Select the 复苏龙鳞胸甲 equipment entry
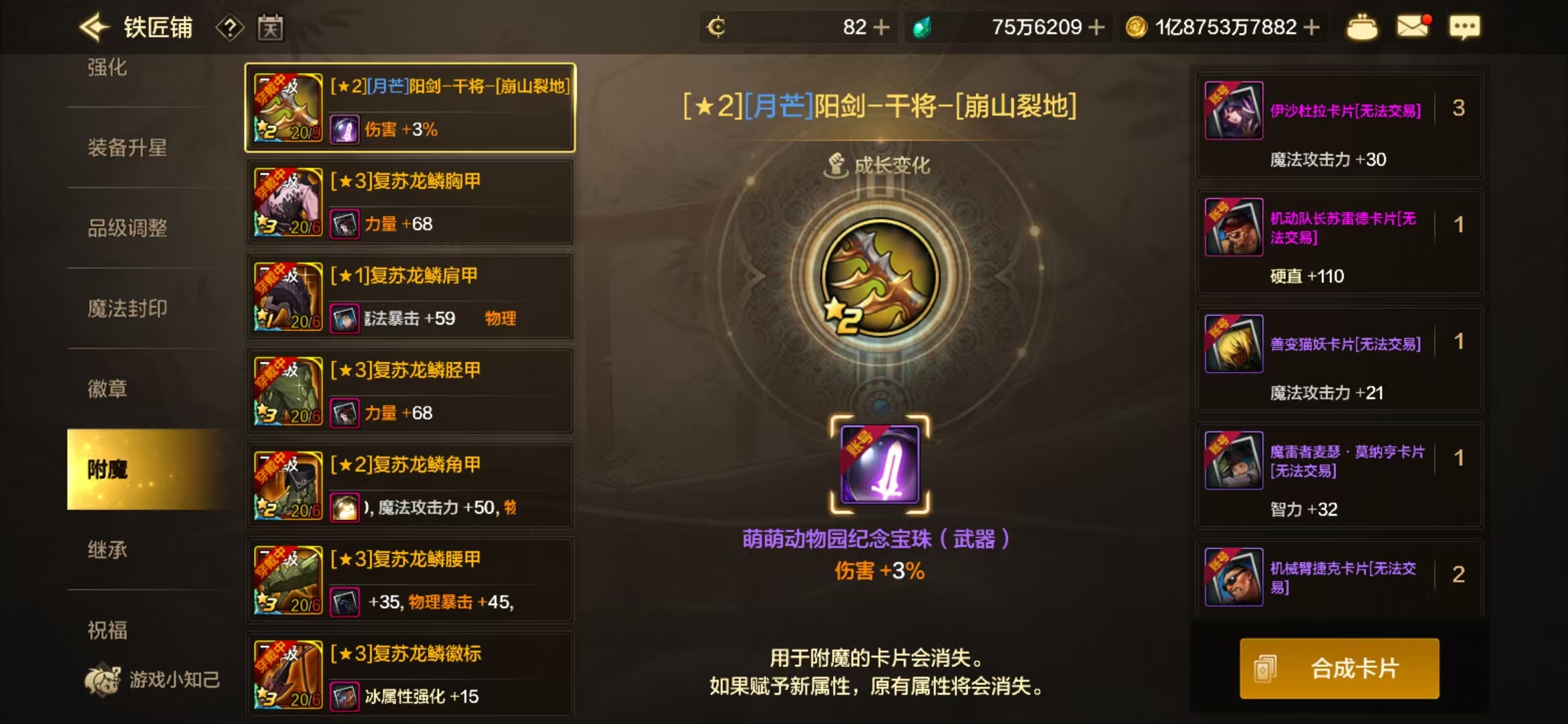 point(410,202)
